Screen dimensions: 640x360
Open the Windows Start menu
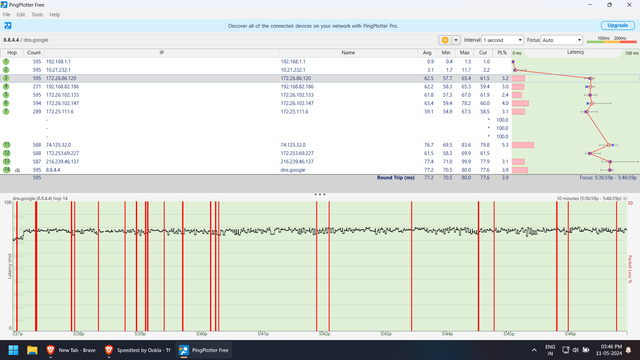[13, 350]
